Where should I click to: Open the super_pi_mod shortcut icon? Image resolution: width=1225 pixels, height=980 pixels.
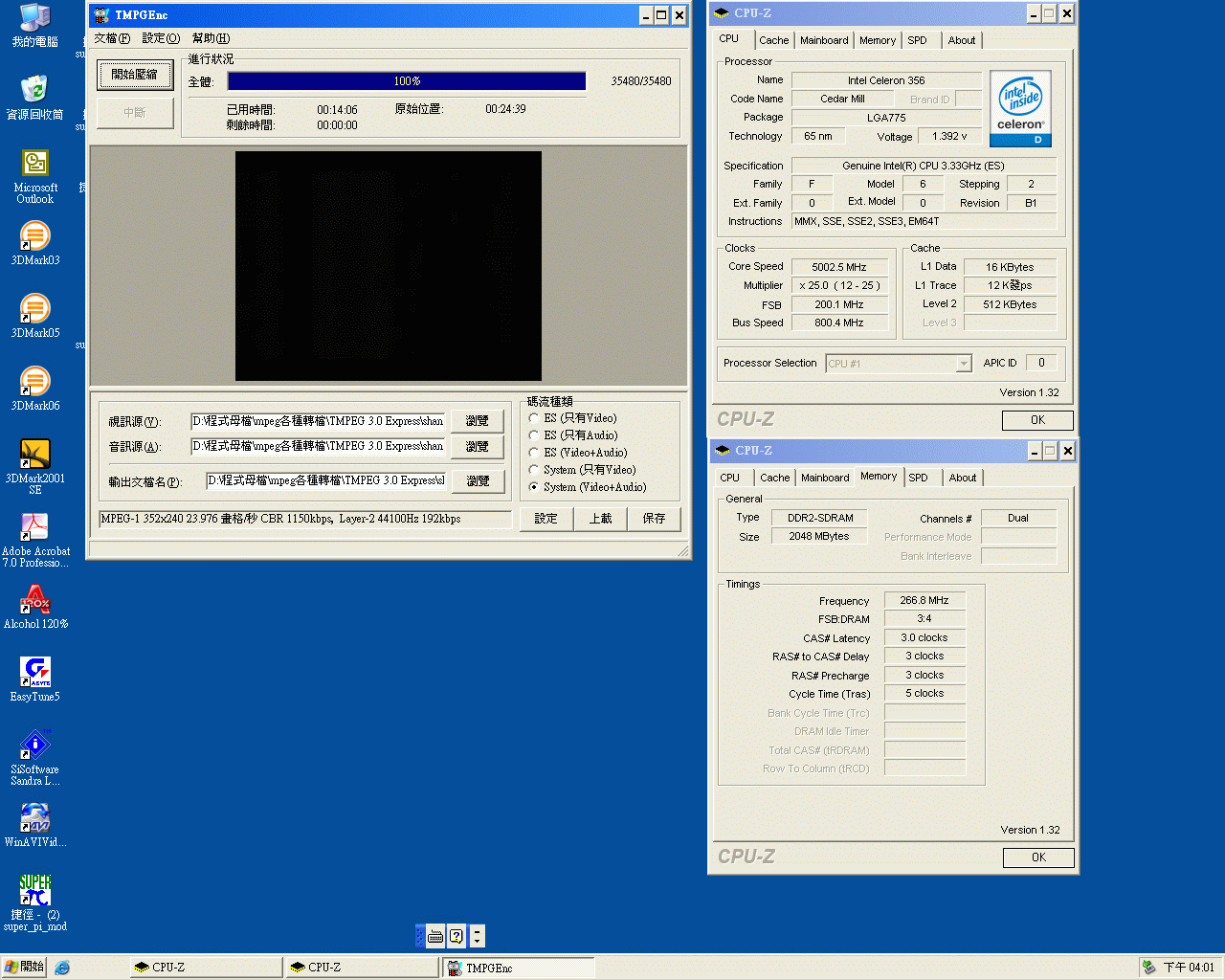pyautogui.click(x=35, y=902)
